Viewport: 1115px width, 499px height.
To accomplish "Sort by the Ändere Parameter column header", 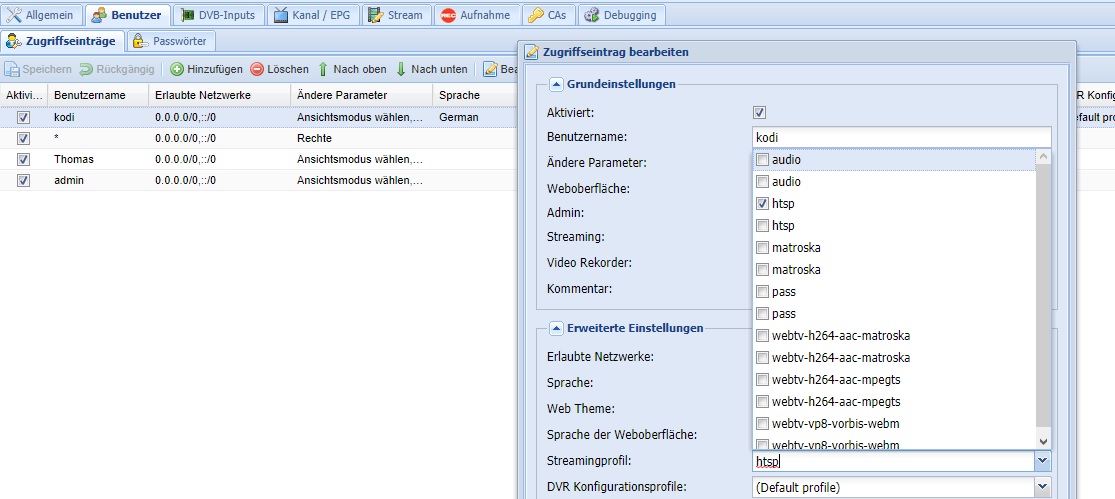I will pyautogui.click(x=362, y=95).
